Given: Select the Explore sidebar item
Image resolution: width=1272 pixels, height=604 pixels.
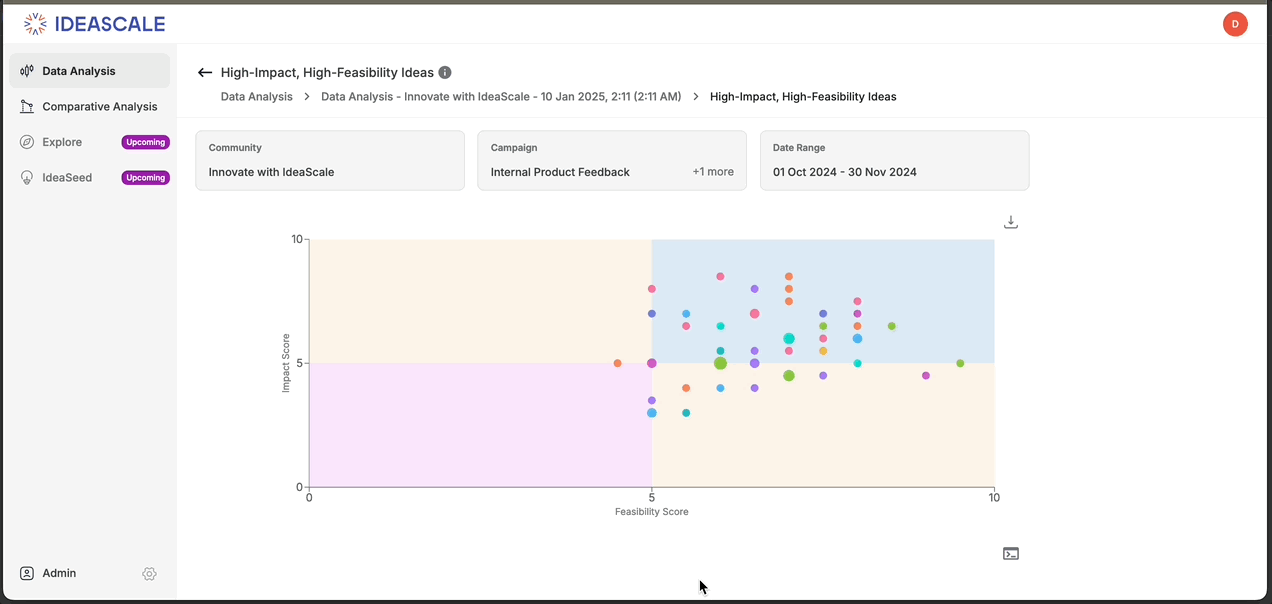Looking at the screenshot, I should click(90, 142).
